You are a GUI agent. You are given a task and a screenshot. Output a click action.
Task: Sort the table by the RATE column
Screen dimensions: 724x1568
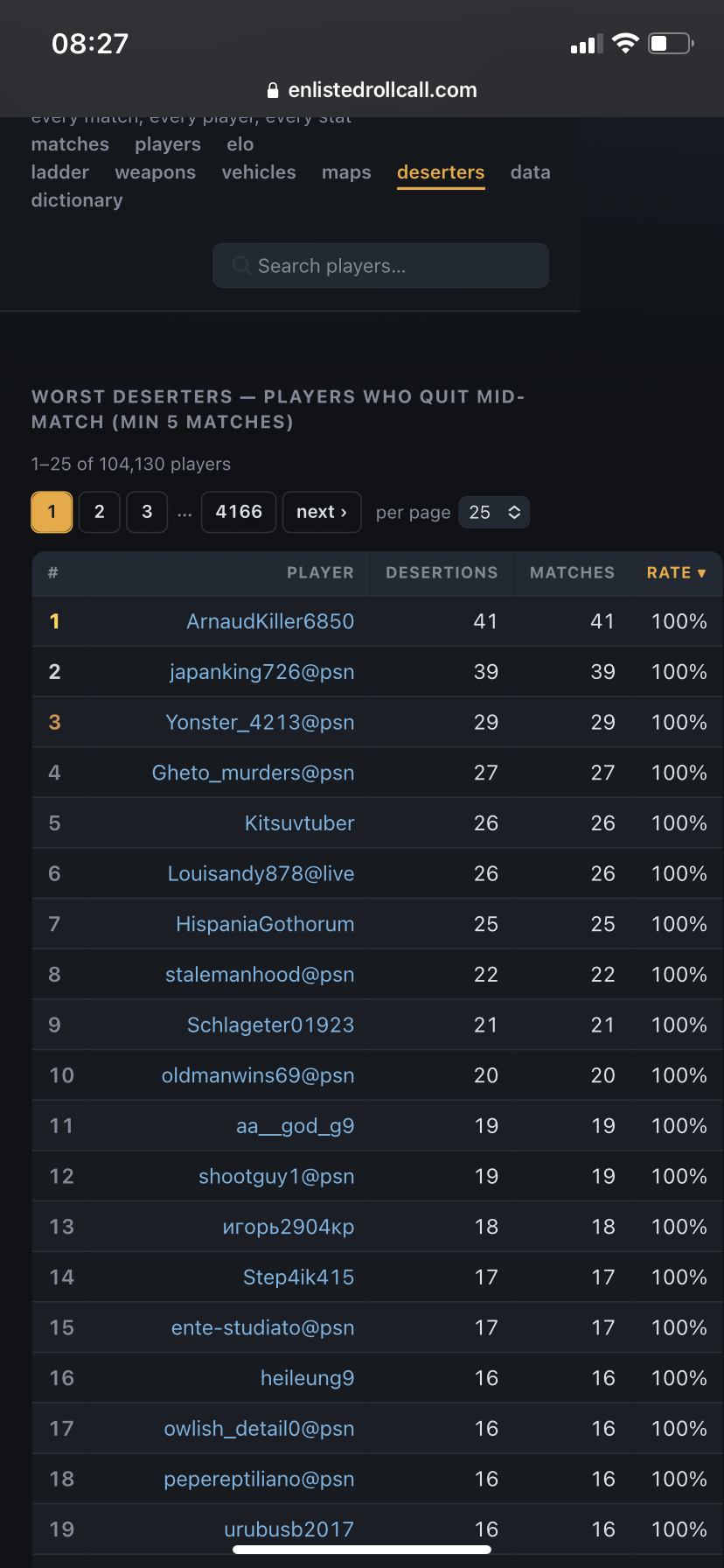tap(676, 572)
